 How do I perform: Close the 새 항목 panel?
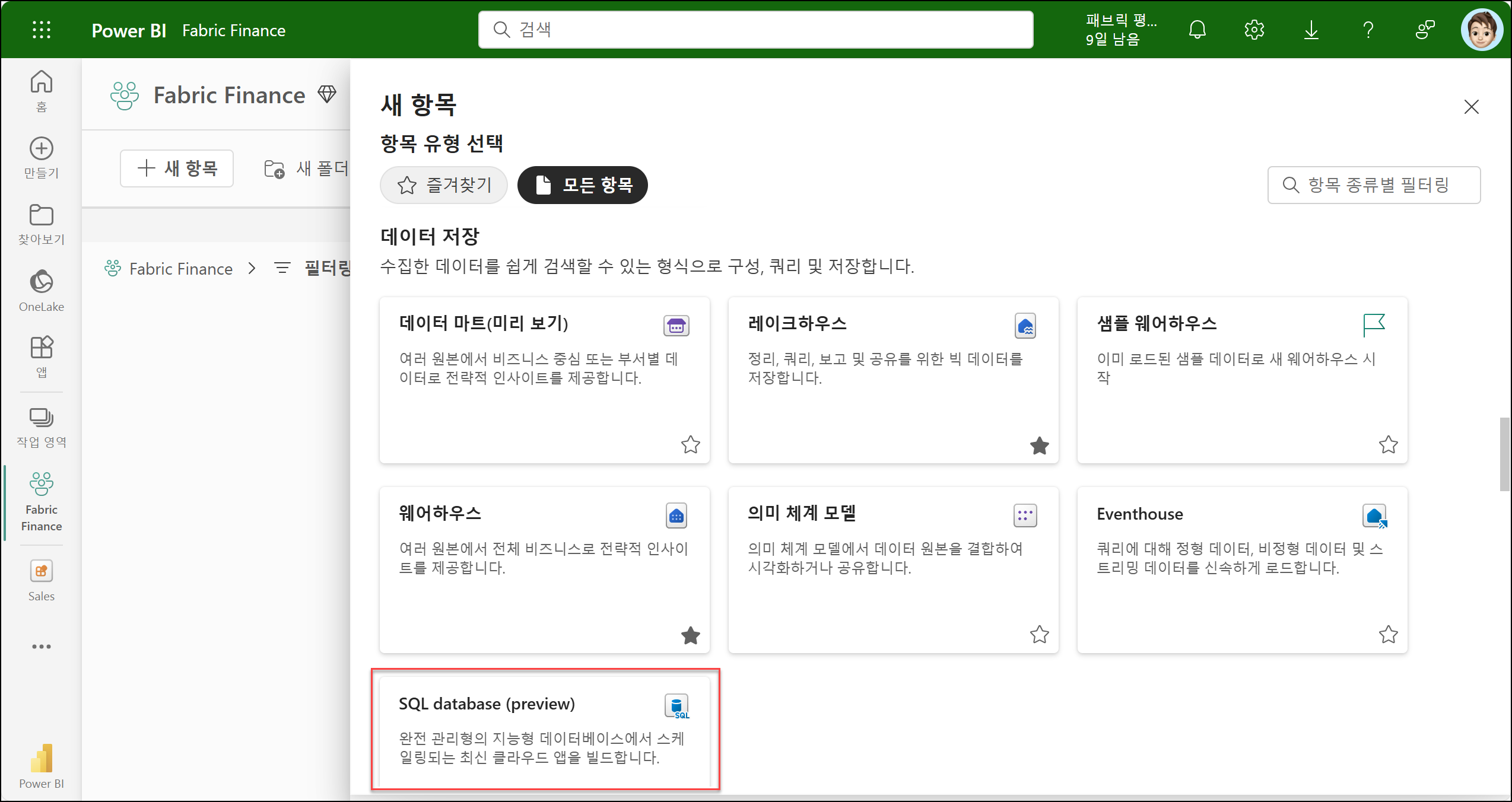pyautogui.click(x=1471, y=107)
